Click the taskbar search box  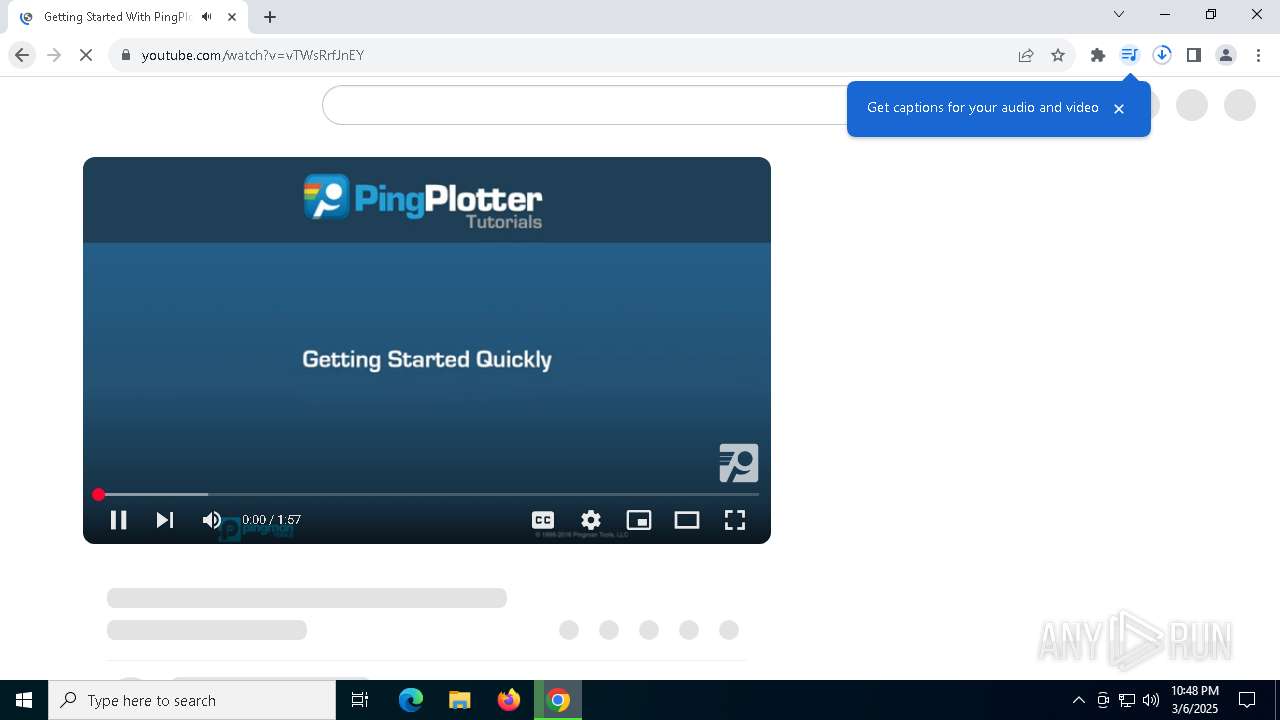(192, 700)
